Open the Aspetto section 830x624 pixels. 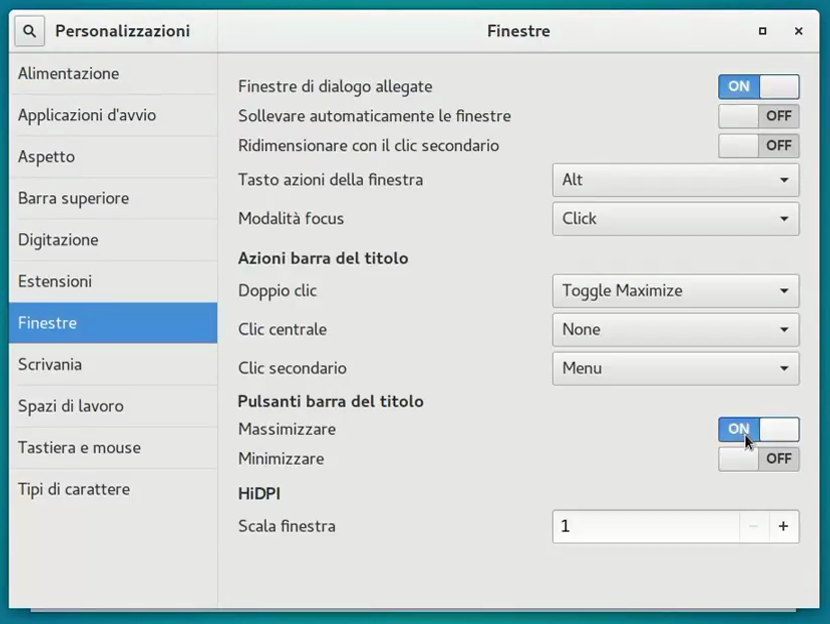47,157
